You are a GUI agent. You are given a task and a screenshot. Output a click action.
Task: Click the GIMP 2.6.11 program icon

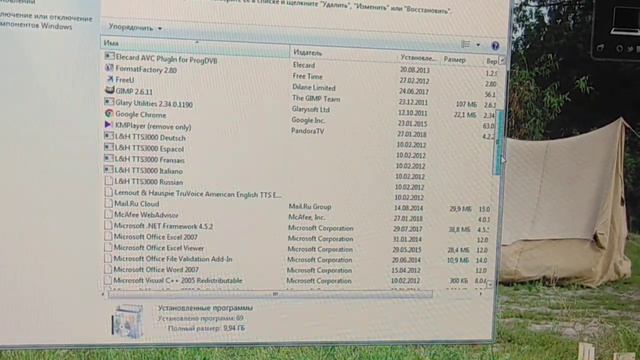(x=109, y=90)
